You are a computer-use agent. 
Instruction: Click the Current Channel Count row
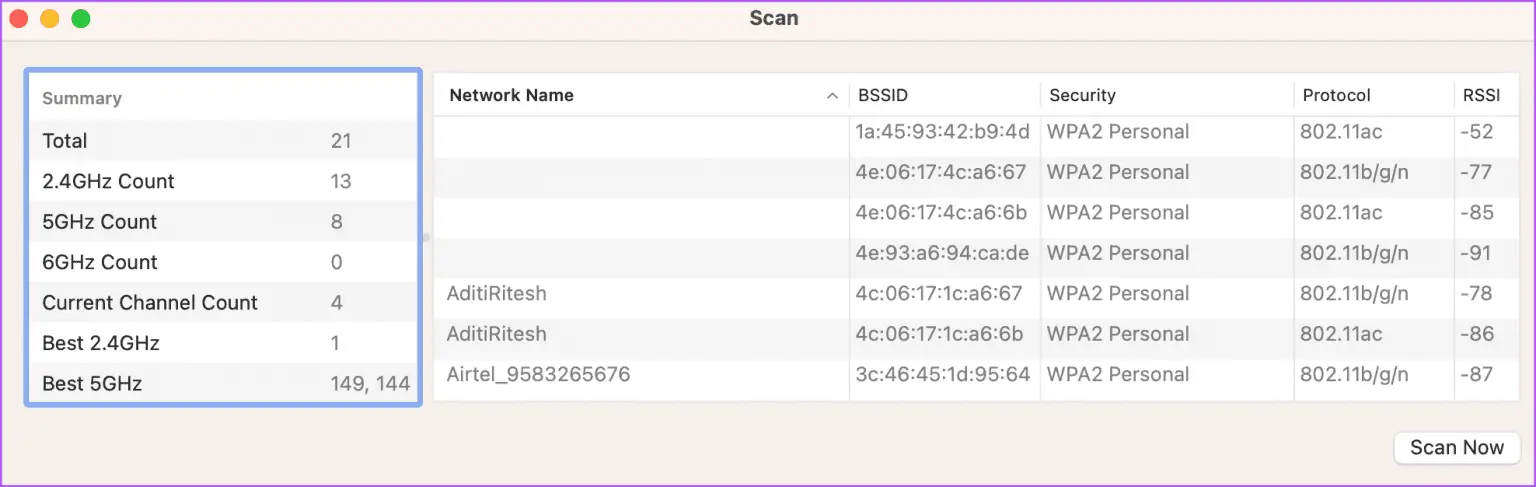coord(223,302)
